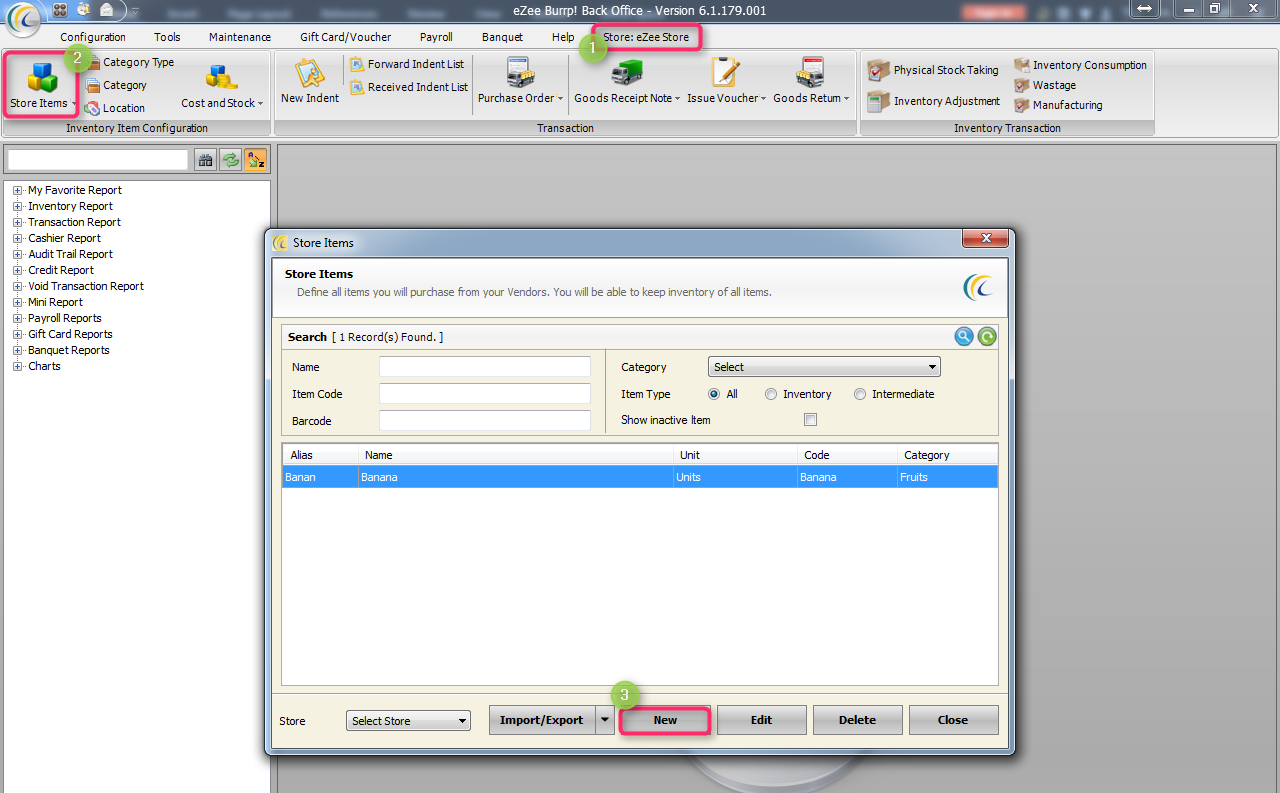This screenshot has height=793, width=1280.
Task: Click the report search box
Action: tap(98, 160)
